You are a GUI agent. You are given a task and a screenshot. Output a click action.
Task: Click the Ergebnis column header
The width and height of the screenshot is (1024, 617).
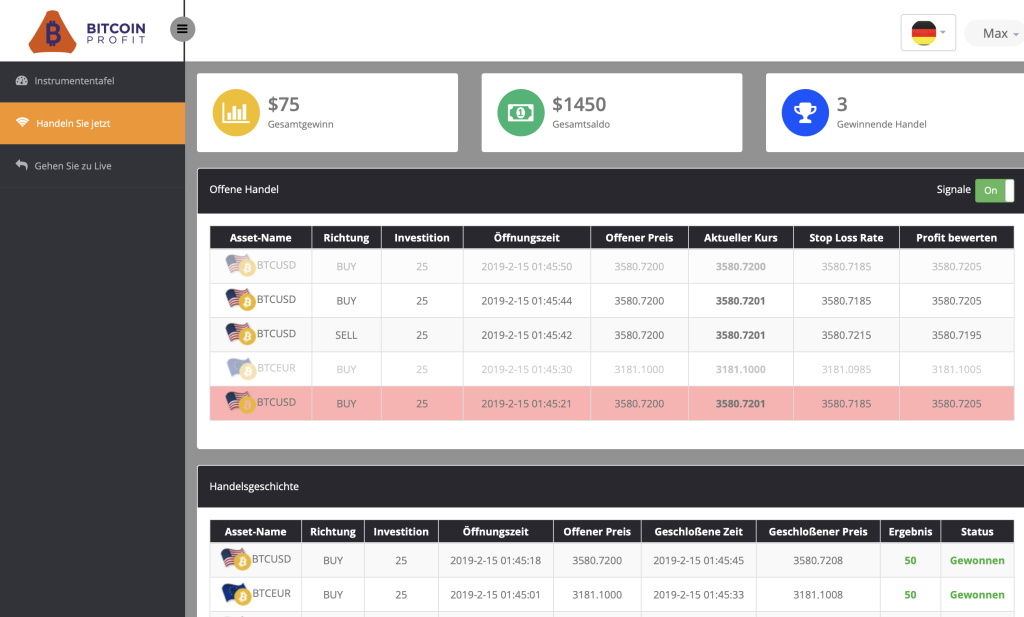[x=910, y=532]
